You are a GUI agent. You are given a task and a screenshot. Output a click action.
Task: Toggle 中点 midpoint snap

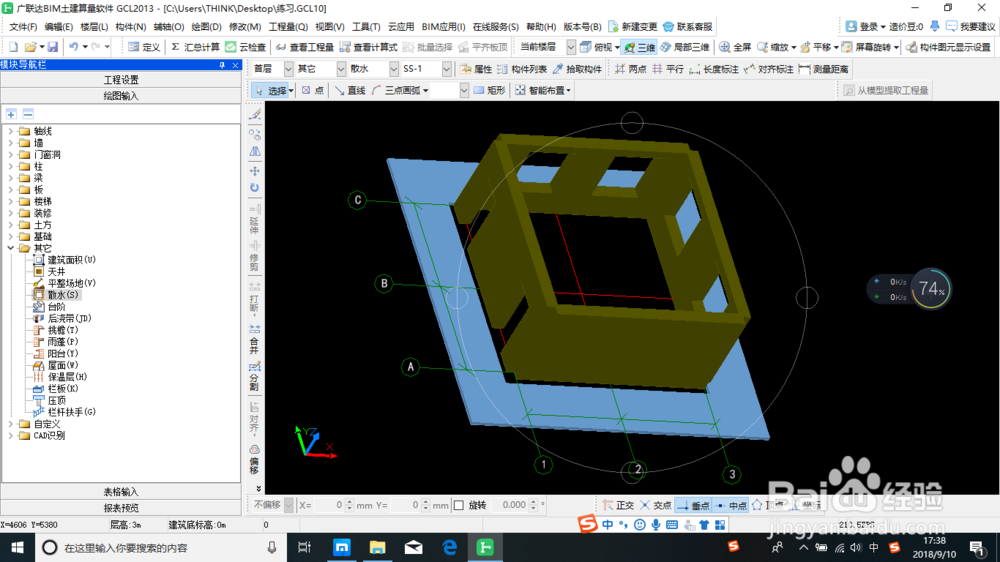tap(731, 505)
